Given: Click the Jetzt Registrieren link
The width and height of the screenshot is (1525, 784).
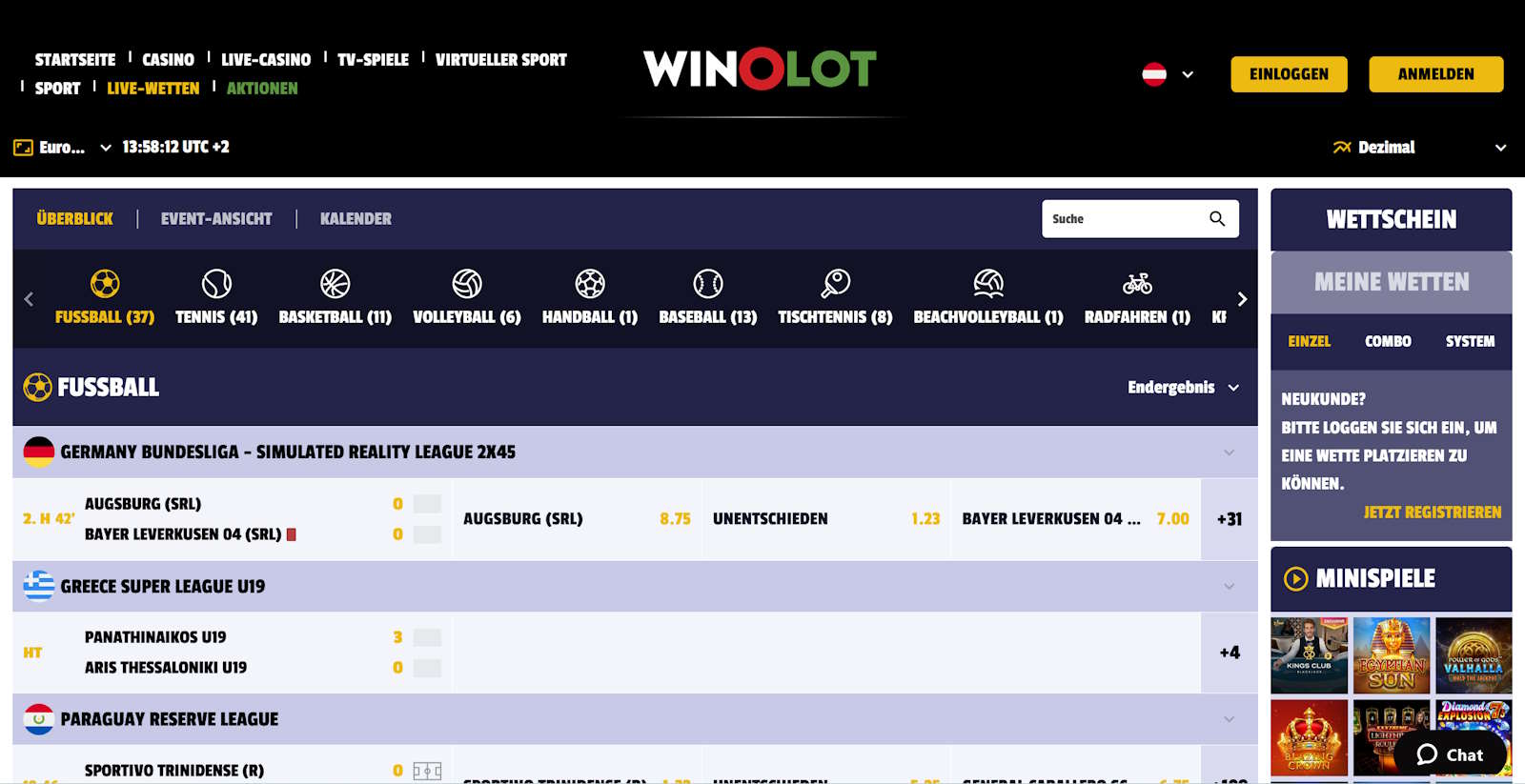Looking at the screenshot, I should tap(1433, 513).
